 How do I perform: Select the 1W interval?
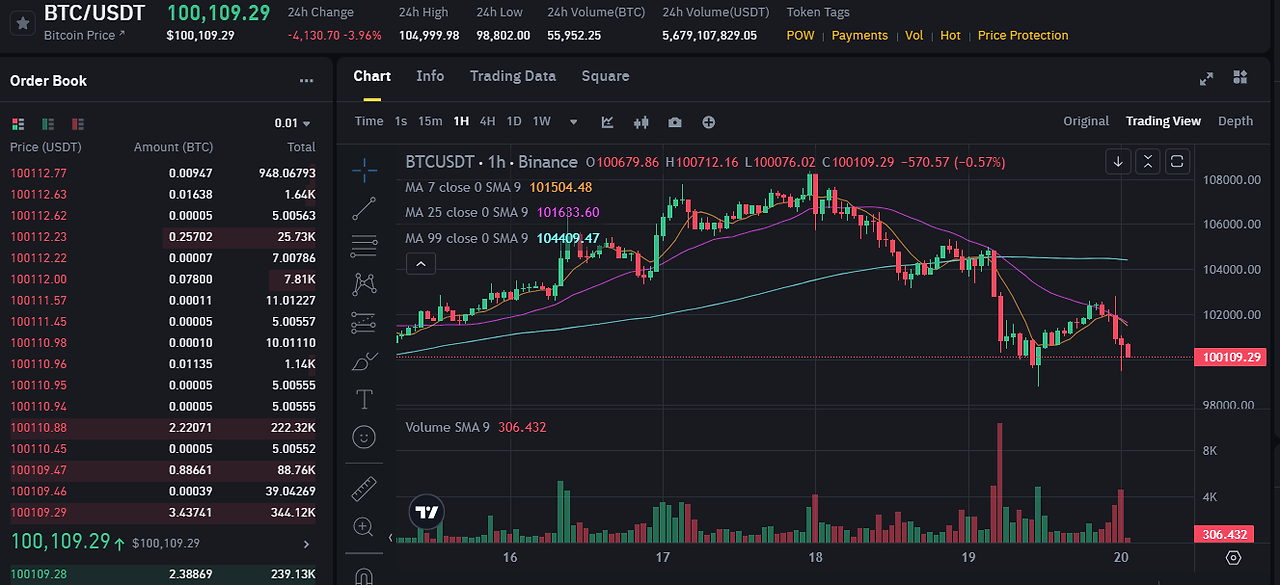pyautogui.click(x=541, y=121)
